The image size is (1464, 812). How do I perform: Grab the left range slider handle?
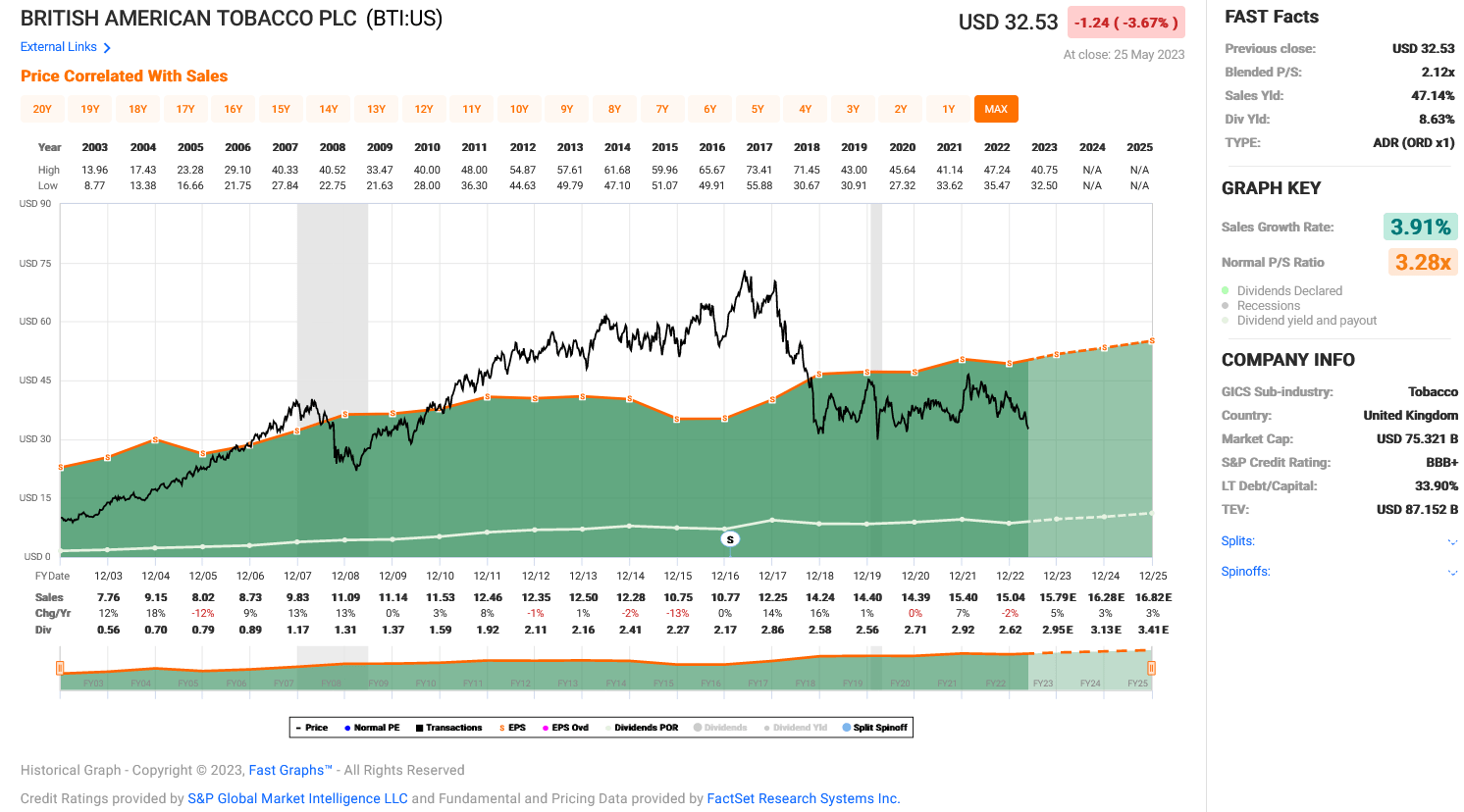(x=60, y=668)
